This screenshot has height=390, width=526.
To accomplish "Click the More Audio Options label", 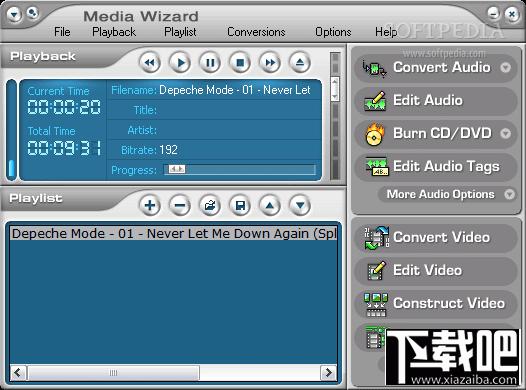I will (440, 194).
